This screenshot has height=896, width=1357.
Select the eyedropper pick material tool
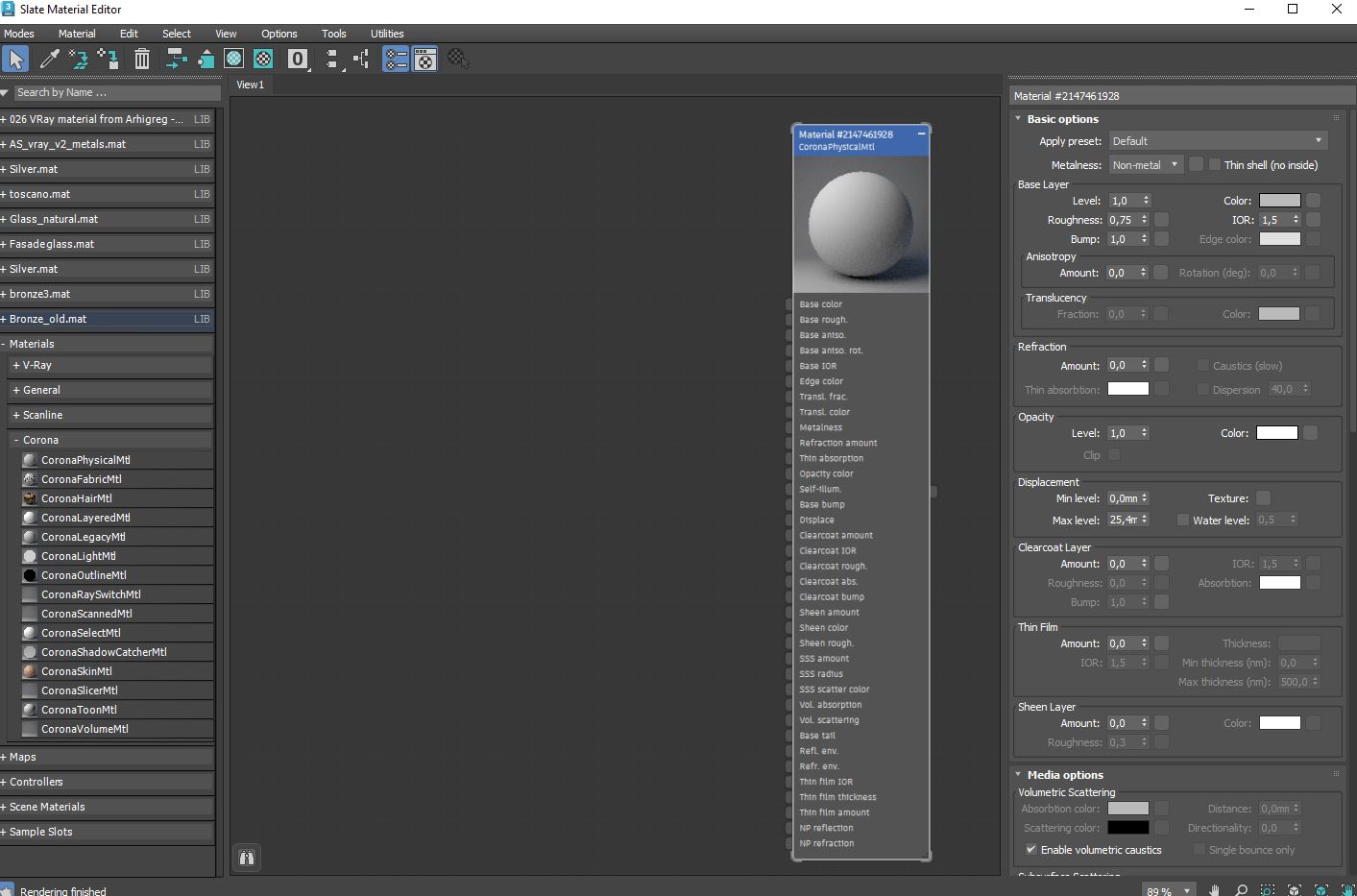pos(49,60)
